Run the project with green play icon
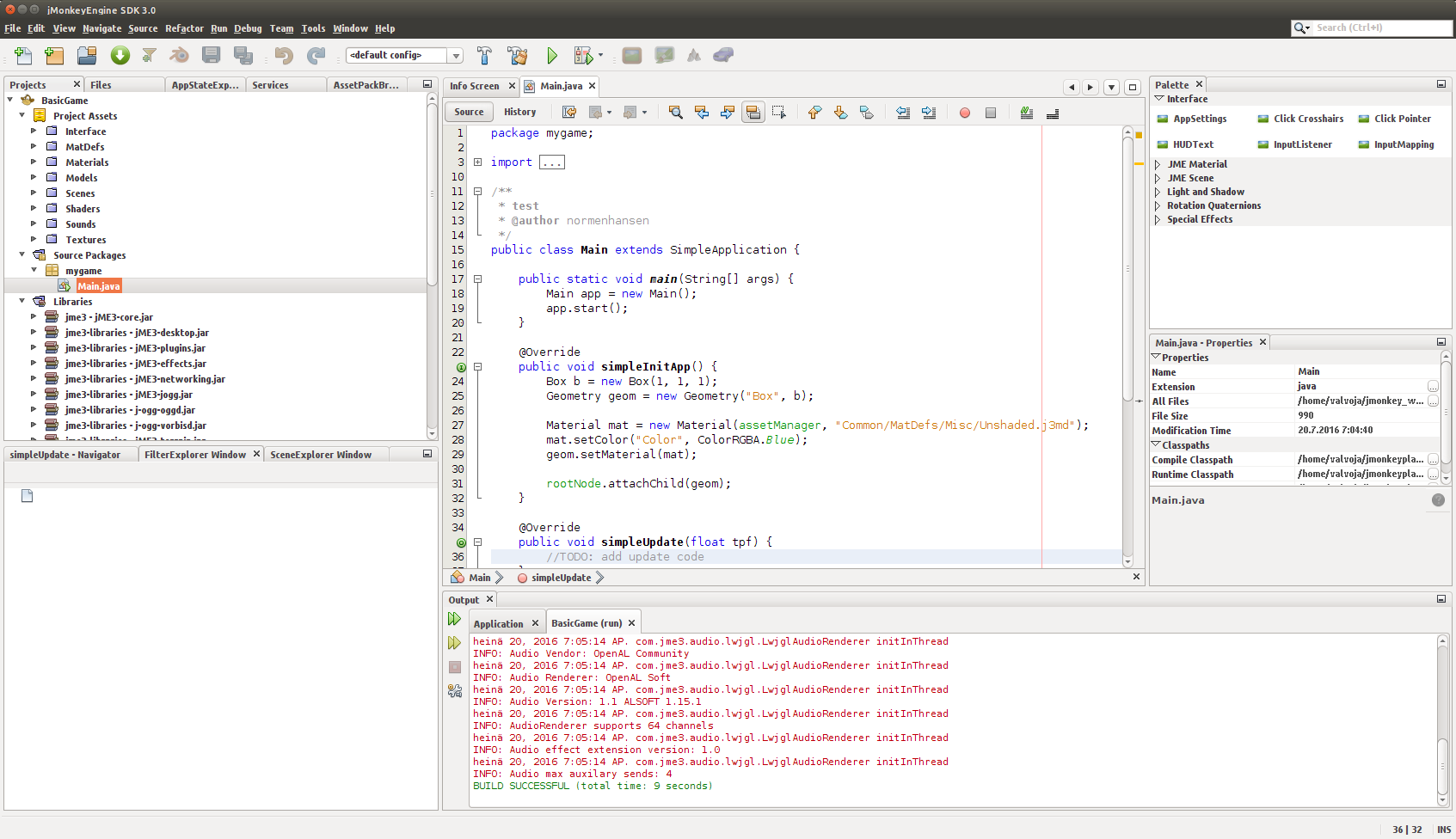1456x839 pixels. click(x=551, y=56)
